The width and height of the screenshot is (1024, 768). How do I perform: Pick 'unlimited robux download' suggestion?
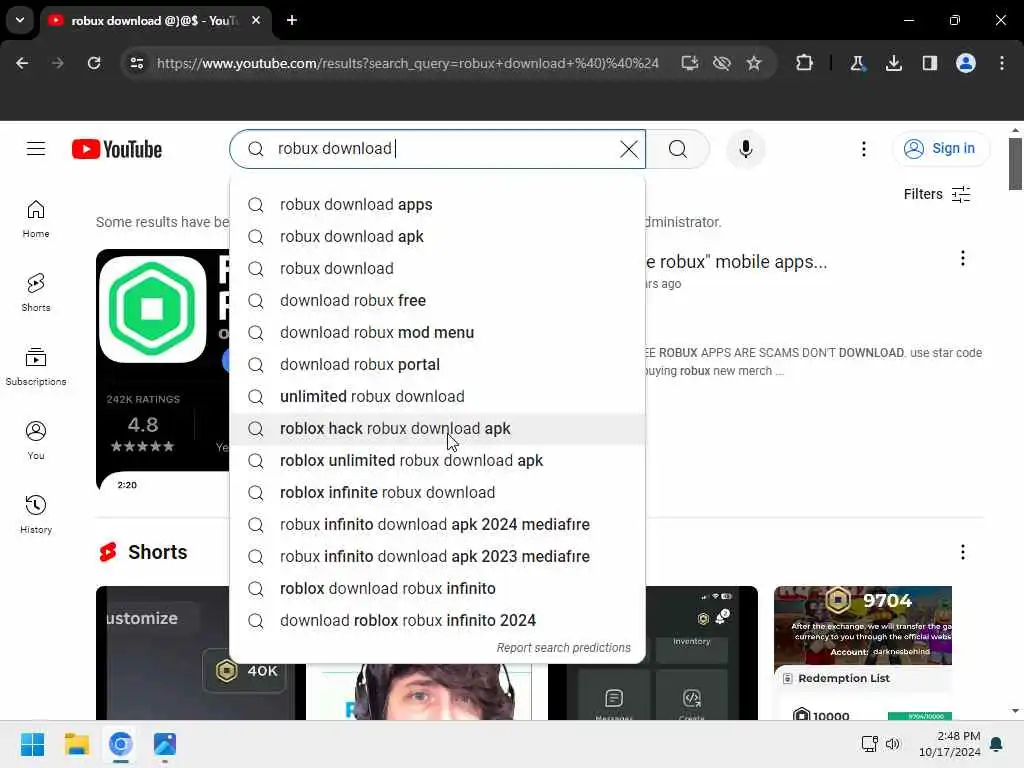[x=438, y=396]
